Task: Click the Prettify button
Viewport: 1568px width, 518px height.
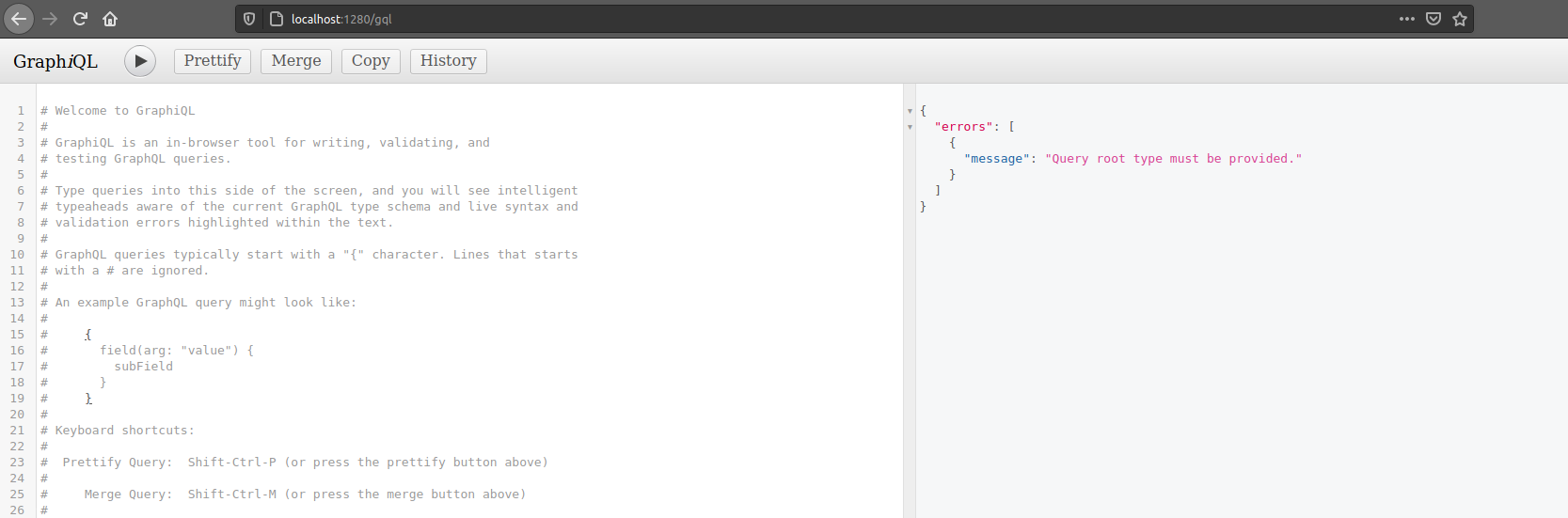Action: (x=213, y=61)
